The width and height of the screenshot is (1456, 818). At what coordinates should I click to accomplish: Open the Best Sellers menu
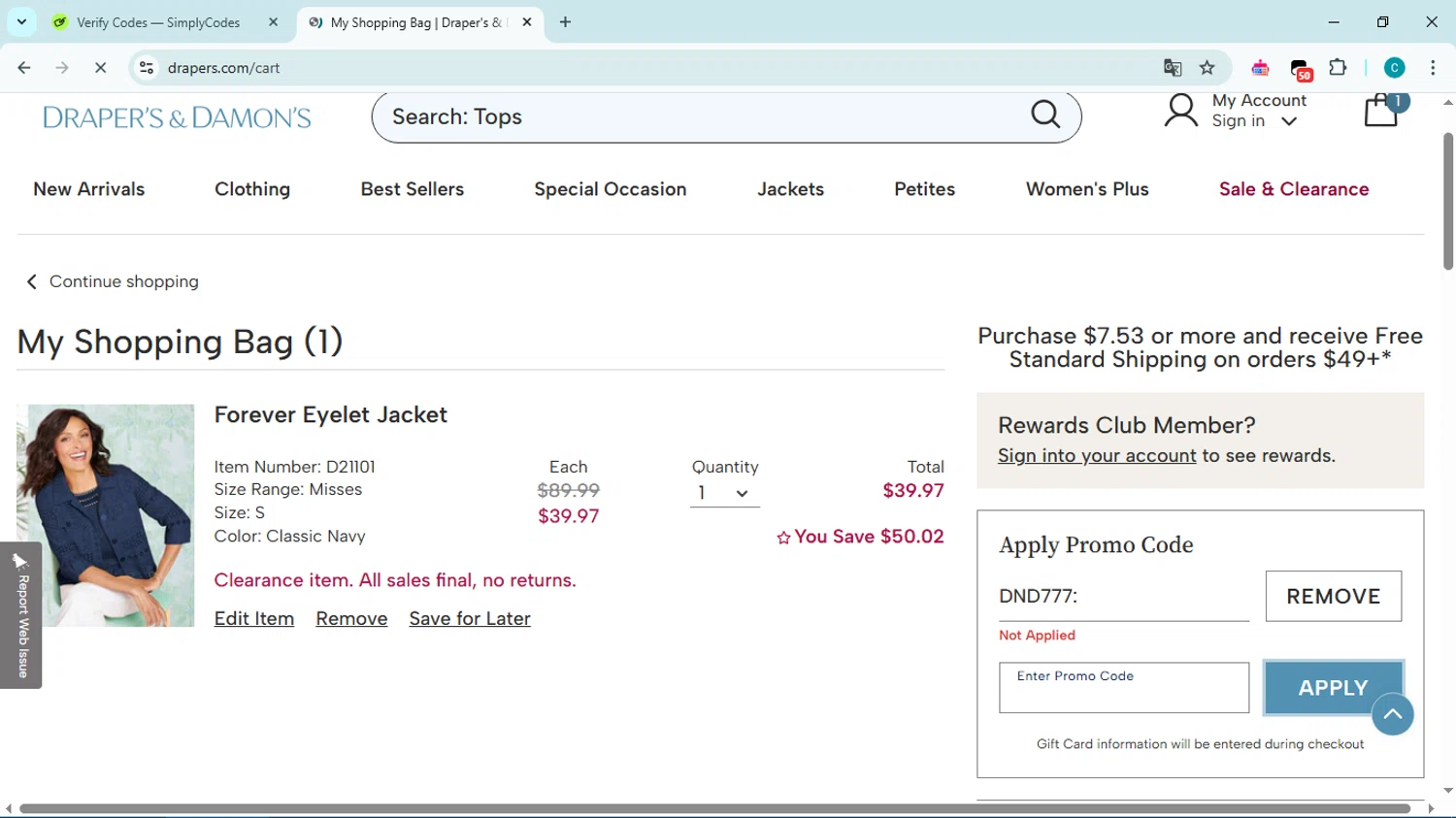pyautogui.click(x=413, y=189)
